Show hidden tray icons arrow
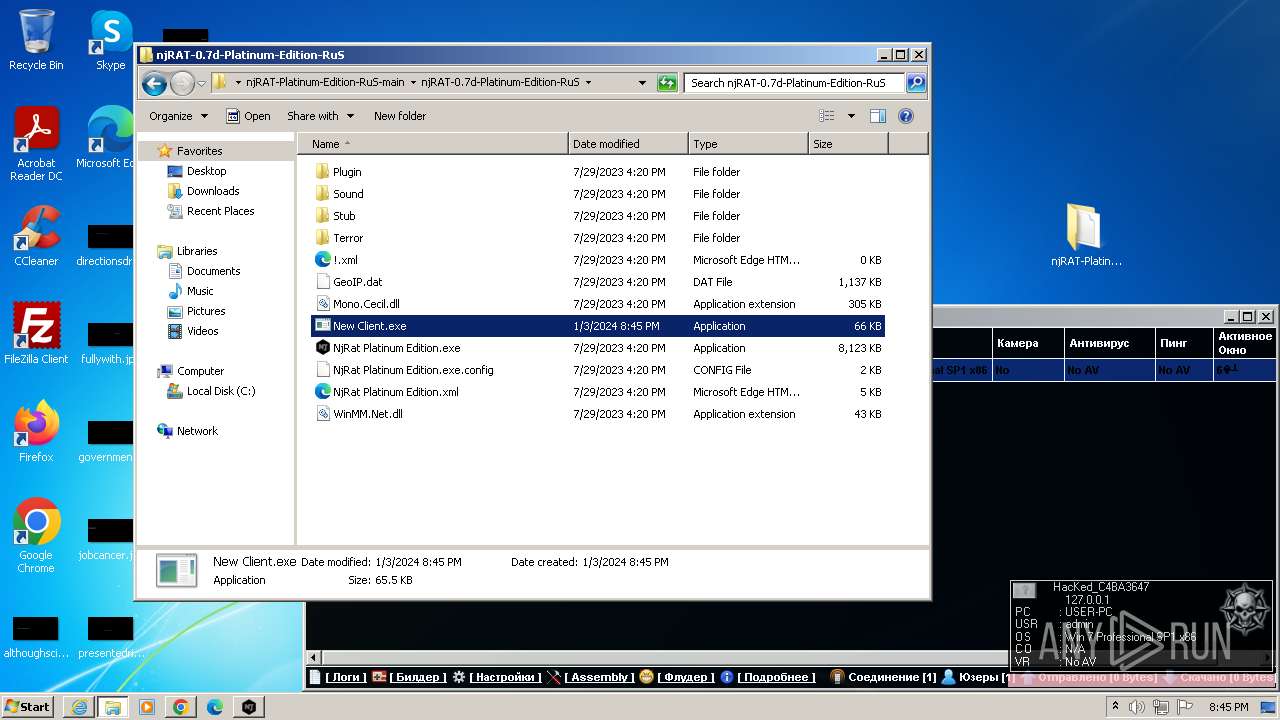1280x720 pixels. [x=1117, y=707]
